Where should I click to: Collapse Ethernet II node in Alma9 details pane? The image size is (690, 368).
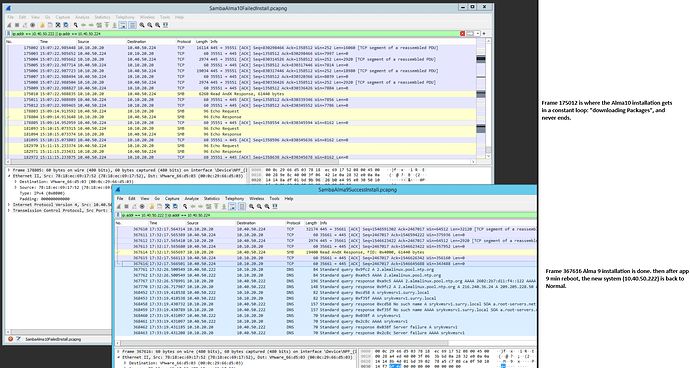119,357
